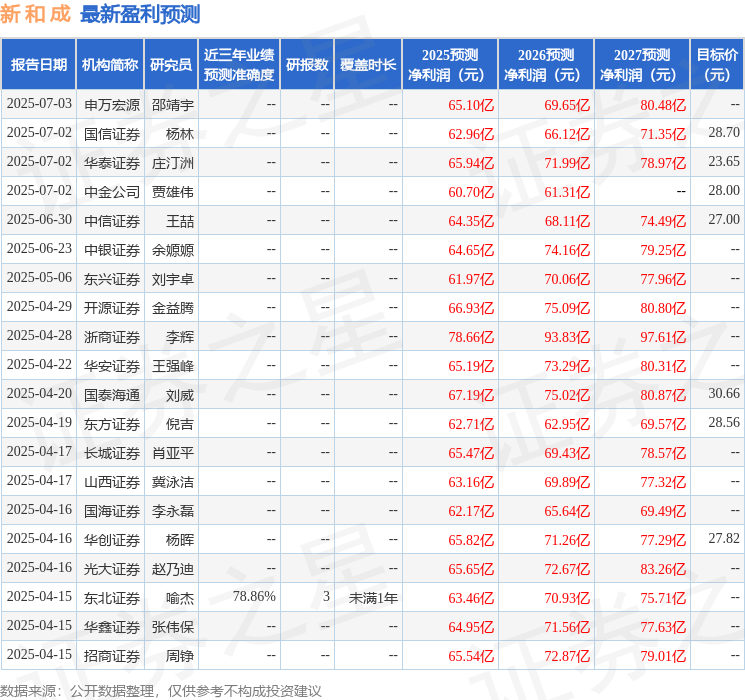Click the 数据来源 disclaimer footer text
The height and width of the screenshot is (700, 745).
pos(161,691)
